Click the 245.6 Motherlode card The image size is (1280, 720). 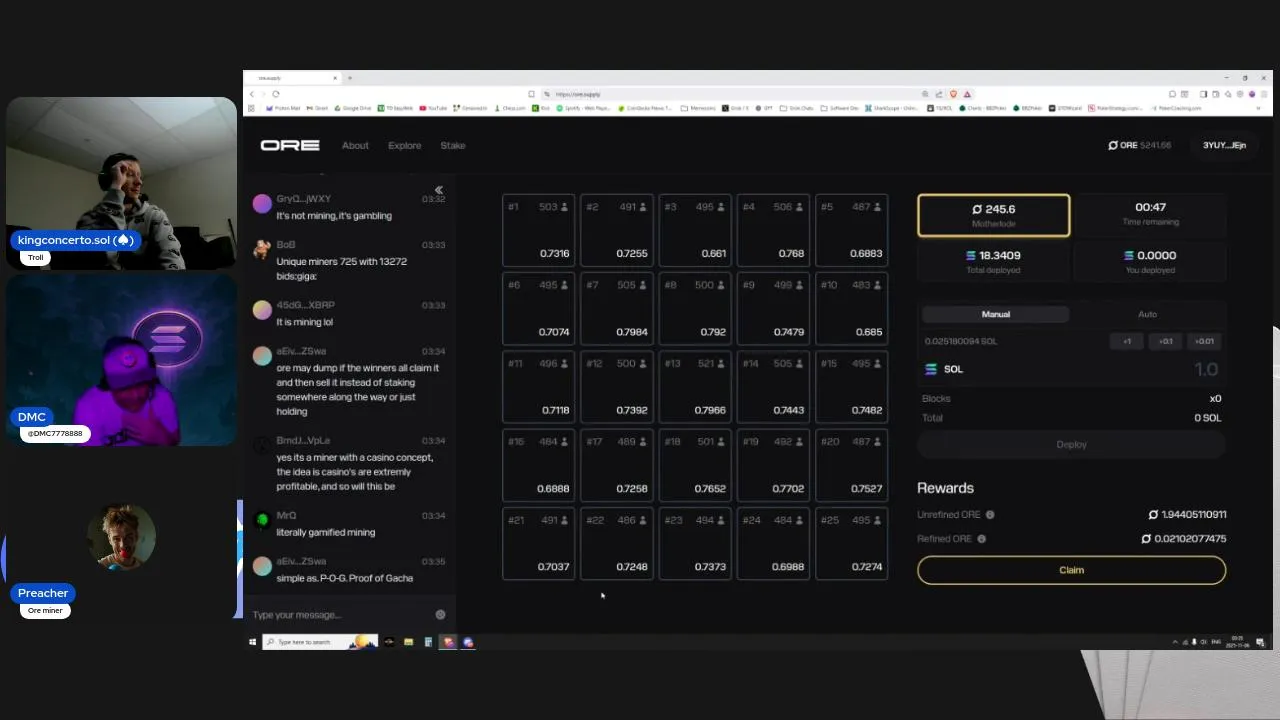(993, 215)
